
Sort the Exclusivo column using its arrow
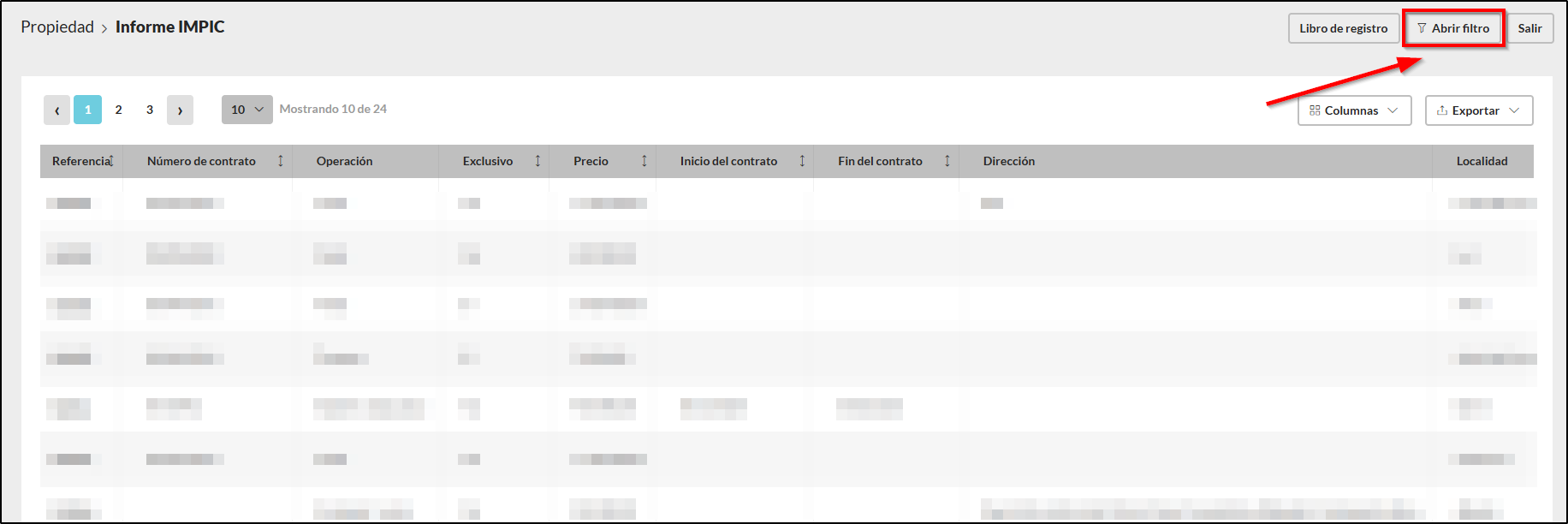tap(538, 161)
